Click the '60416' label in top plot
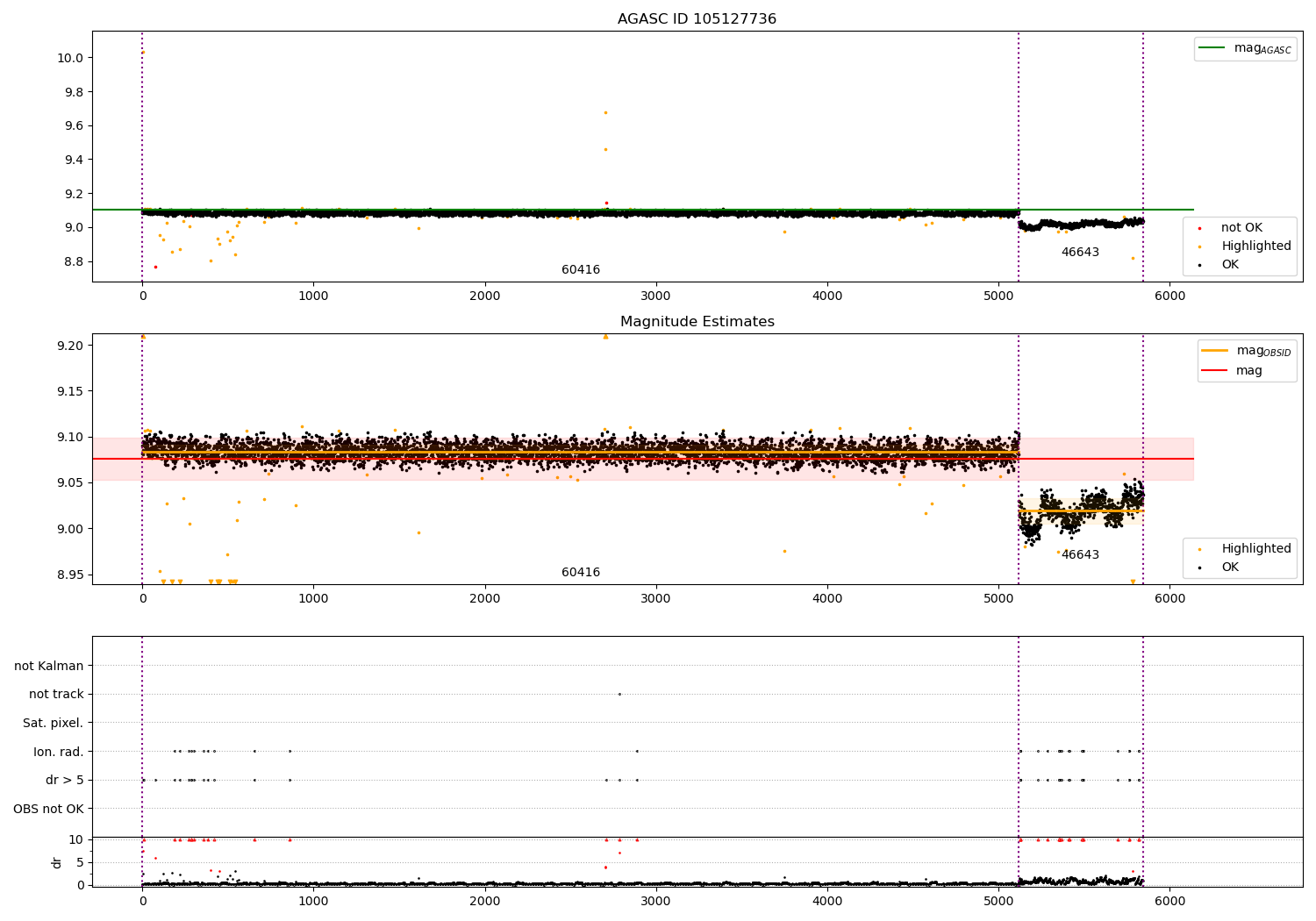This screenshot has width=1316, height=921. [581, 270]
